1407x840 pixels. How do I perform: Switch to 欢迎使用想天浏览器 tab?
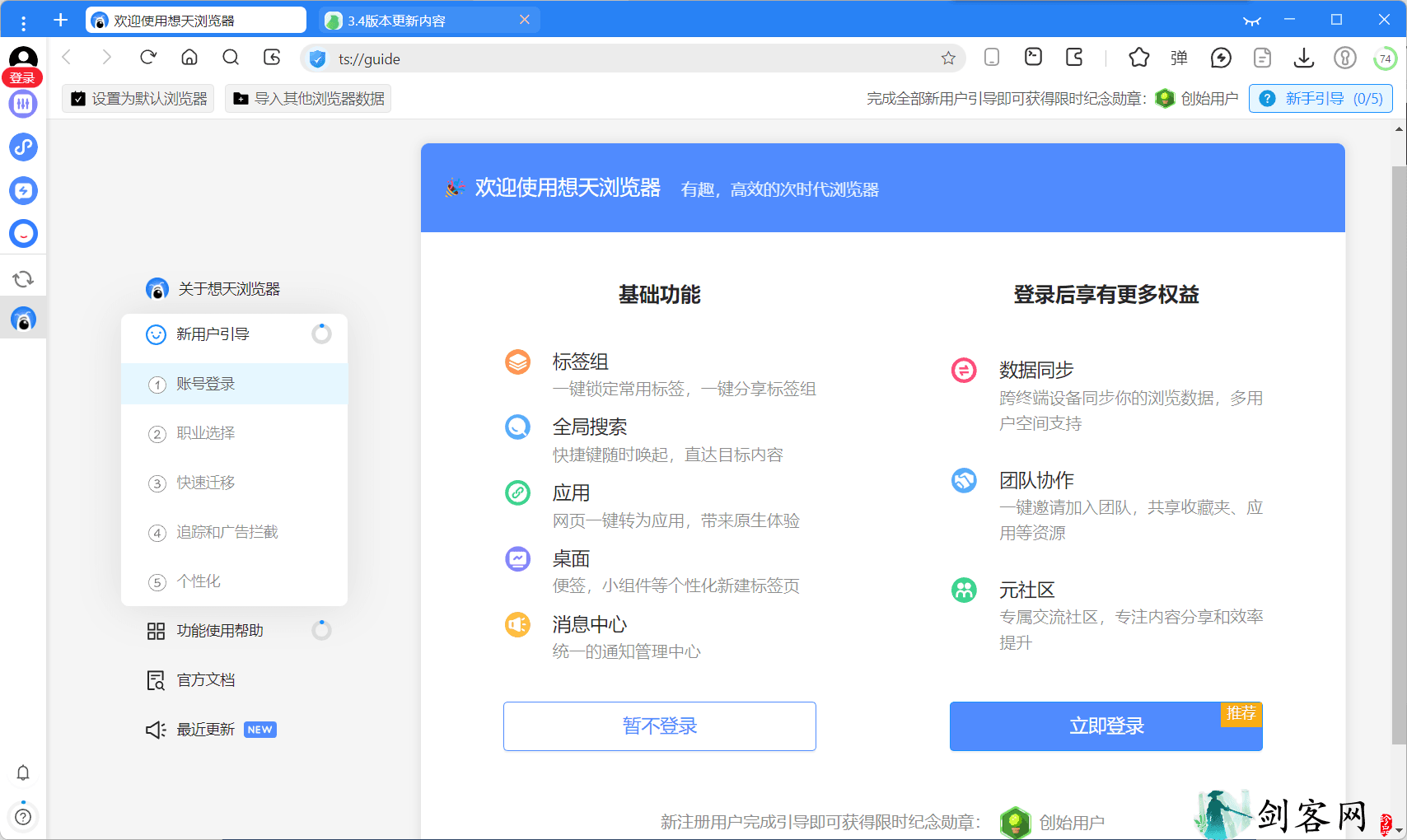click(196, 20)
